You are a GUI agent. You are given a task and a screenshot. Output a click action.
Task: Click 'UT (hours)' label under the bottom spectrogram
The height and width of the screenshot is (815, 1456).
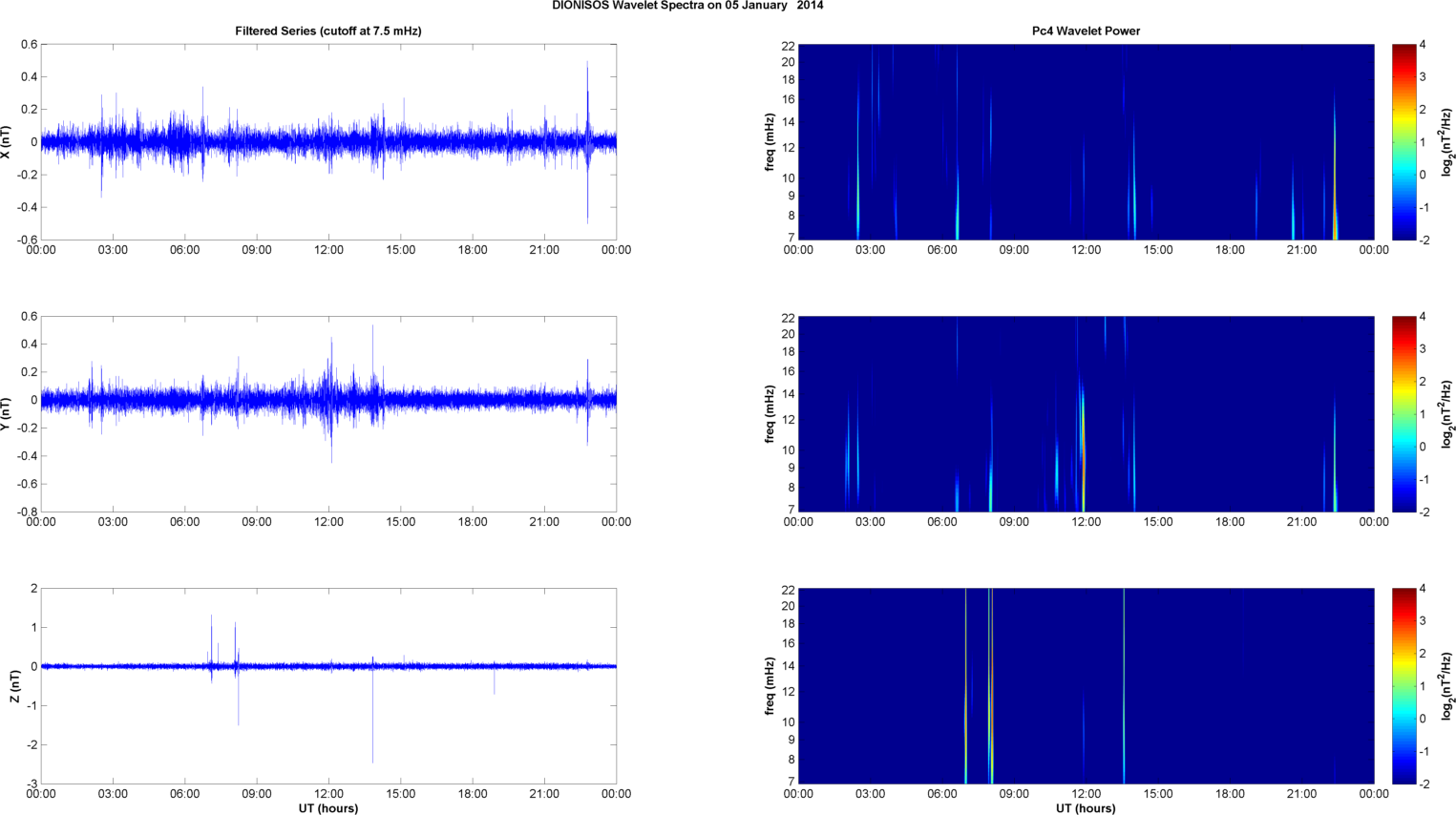(x=1086, y=808)
